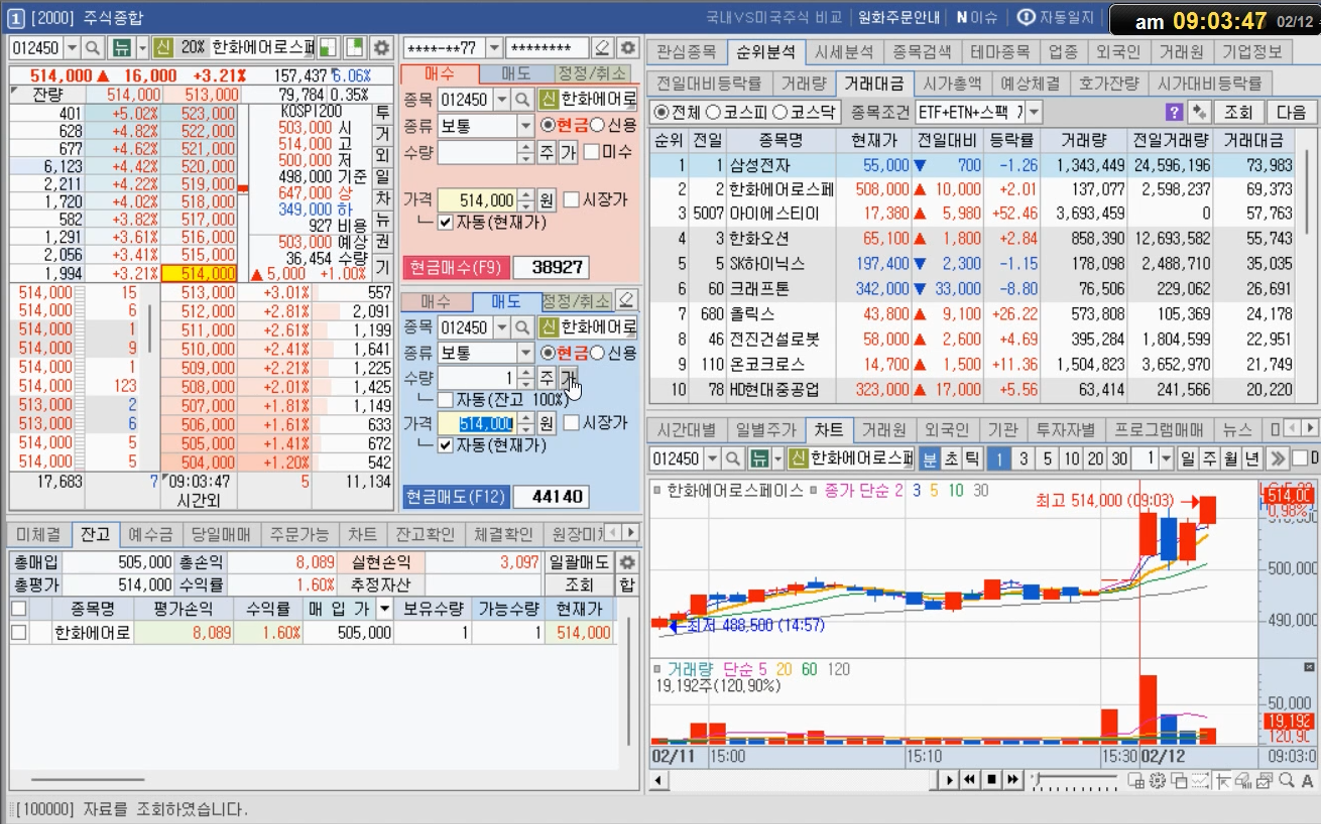The height and width of the screenshot is (824, 1321).
Task: Open the 예수금 tab in bottom panel
Action: click(x=151, y=534)
